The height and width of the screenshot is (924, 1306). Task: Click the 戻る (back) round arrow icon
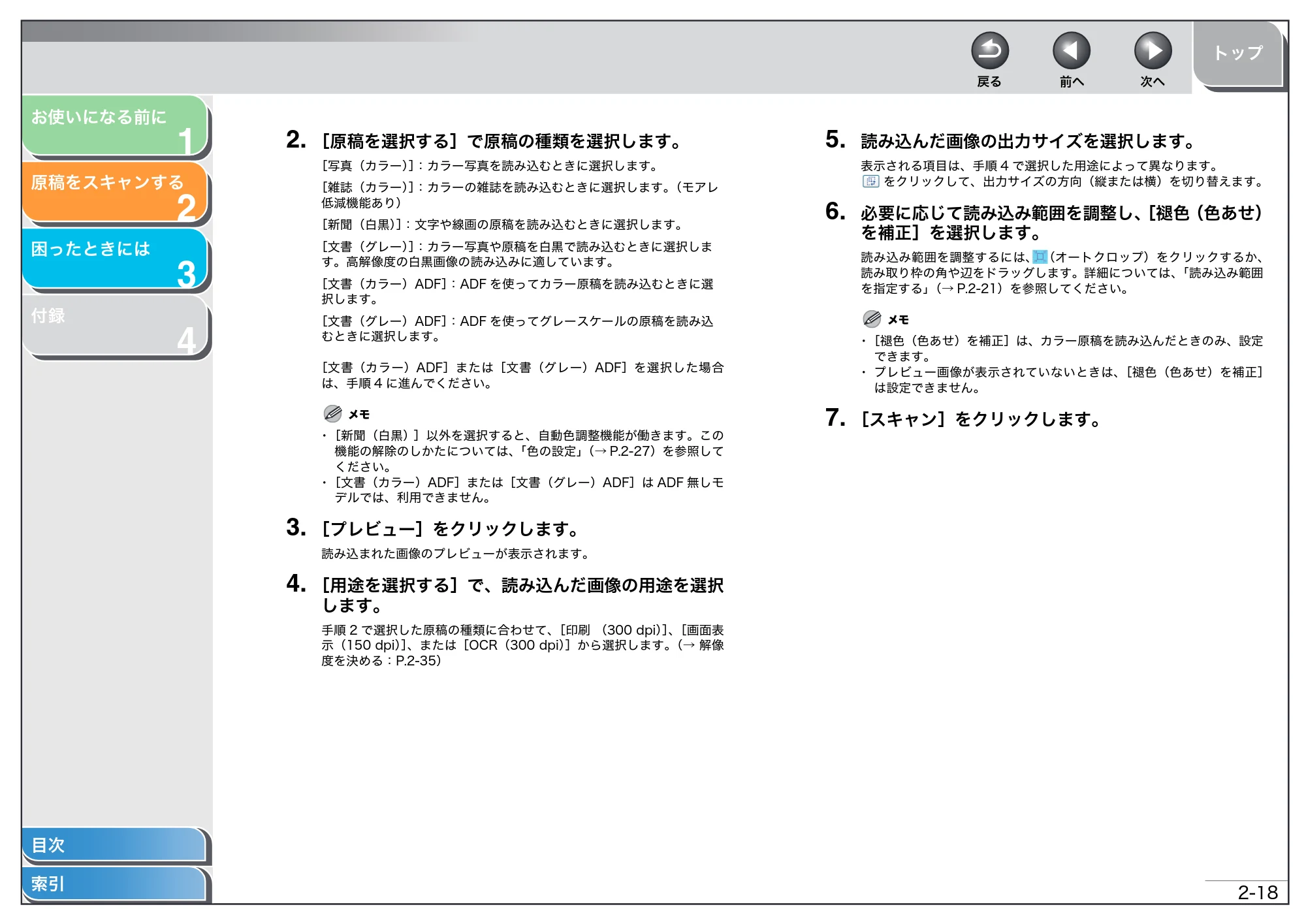point(989,50)
